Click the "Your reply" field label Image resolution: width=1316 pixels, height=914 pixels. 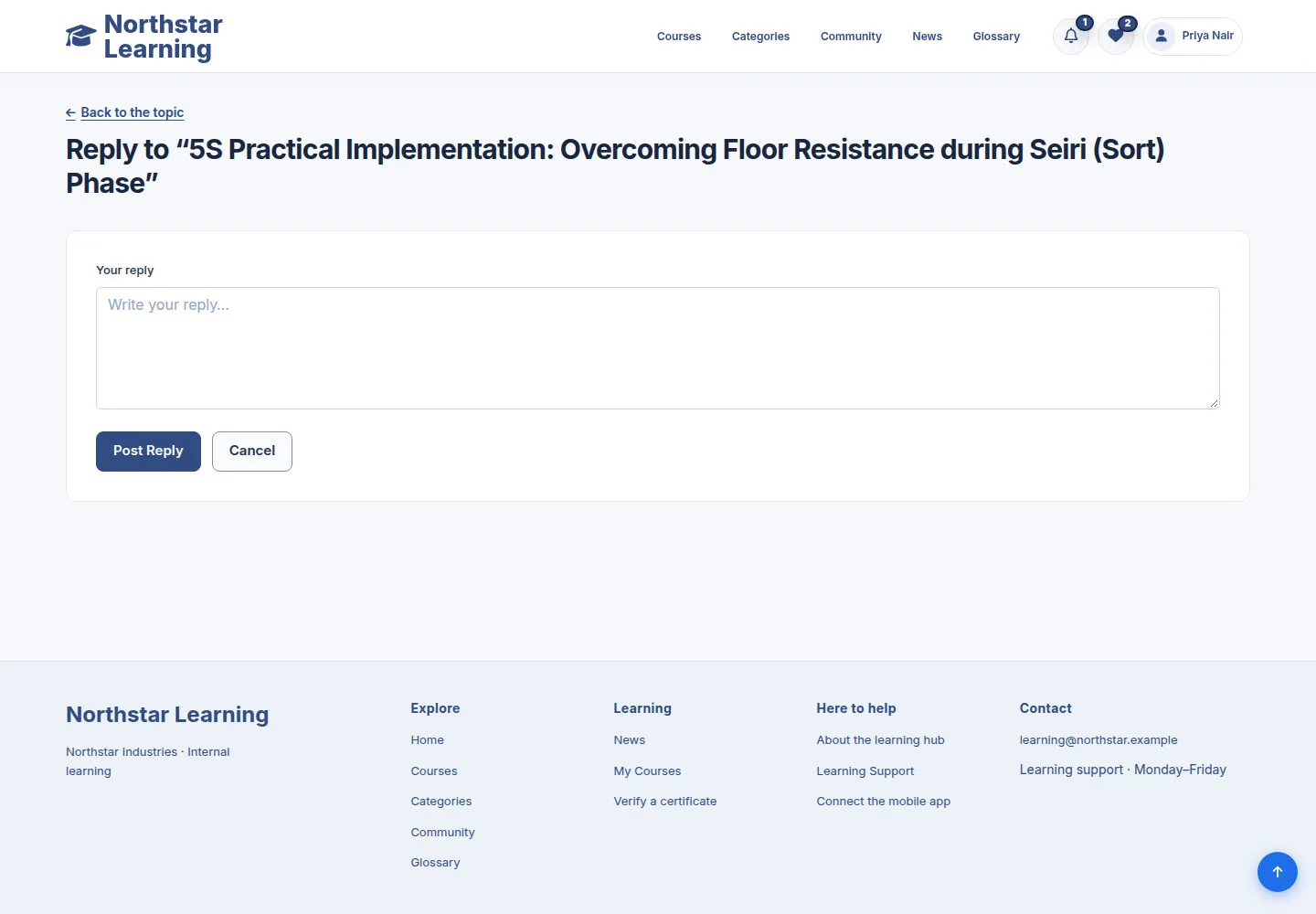[125, 271]
